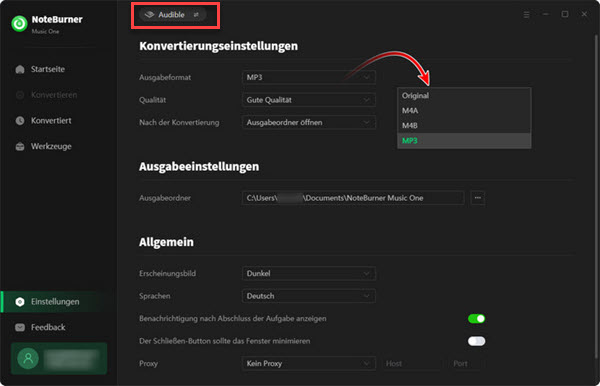Click the Audible book icon
This screenshot has width=600, height=386.
pyautogui.click(x=149, y=15)
